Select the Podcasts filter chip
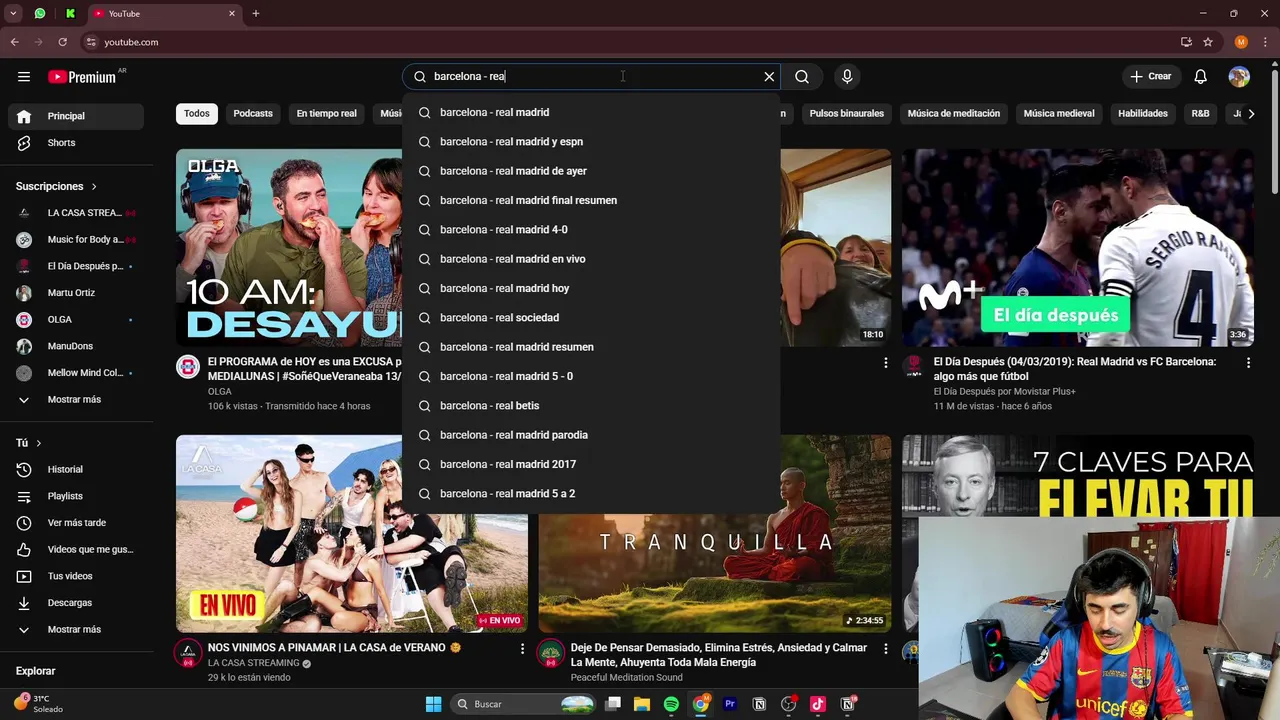The height and width of the screenshot is (720, 1280). click(x=253, y=114)
